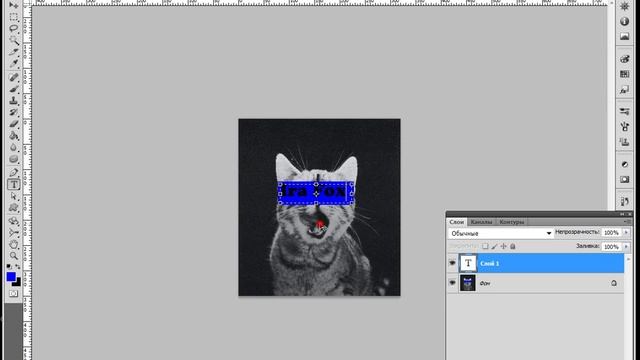640x360 pixels.
Task: Toggle lock image pixels brush icon
Action: coord(494,246)
